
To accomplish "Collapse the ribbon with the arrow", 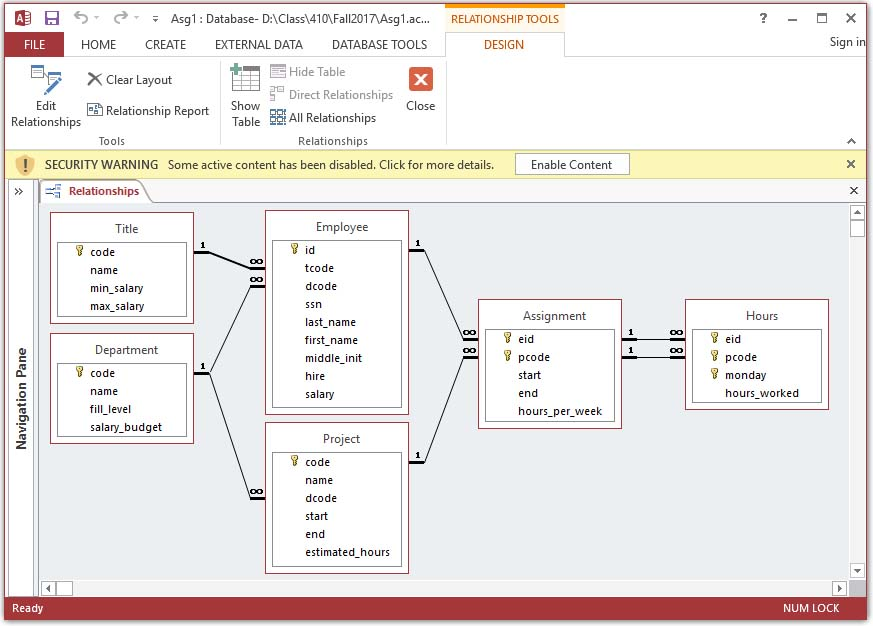I will pyautogui.click(x=851, y=141).
